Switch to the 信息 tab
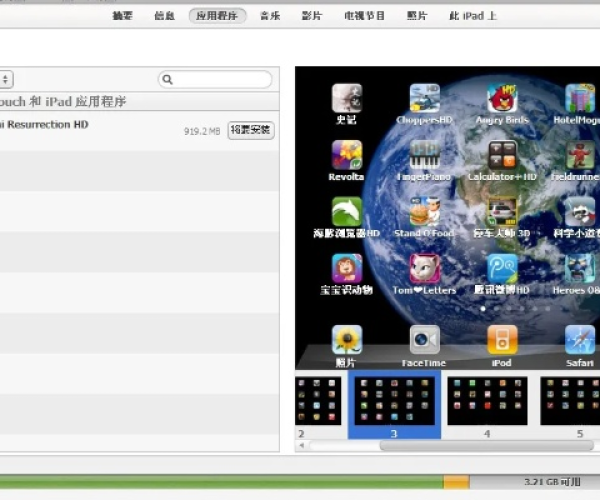 [x=164, y=16]
